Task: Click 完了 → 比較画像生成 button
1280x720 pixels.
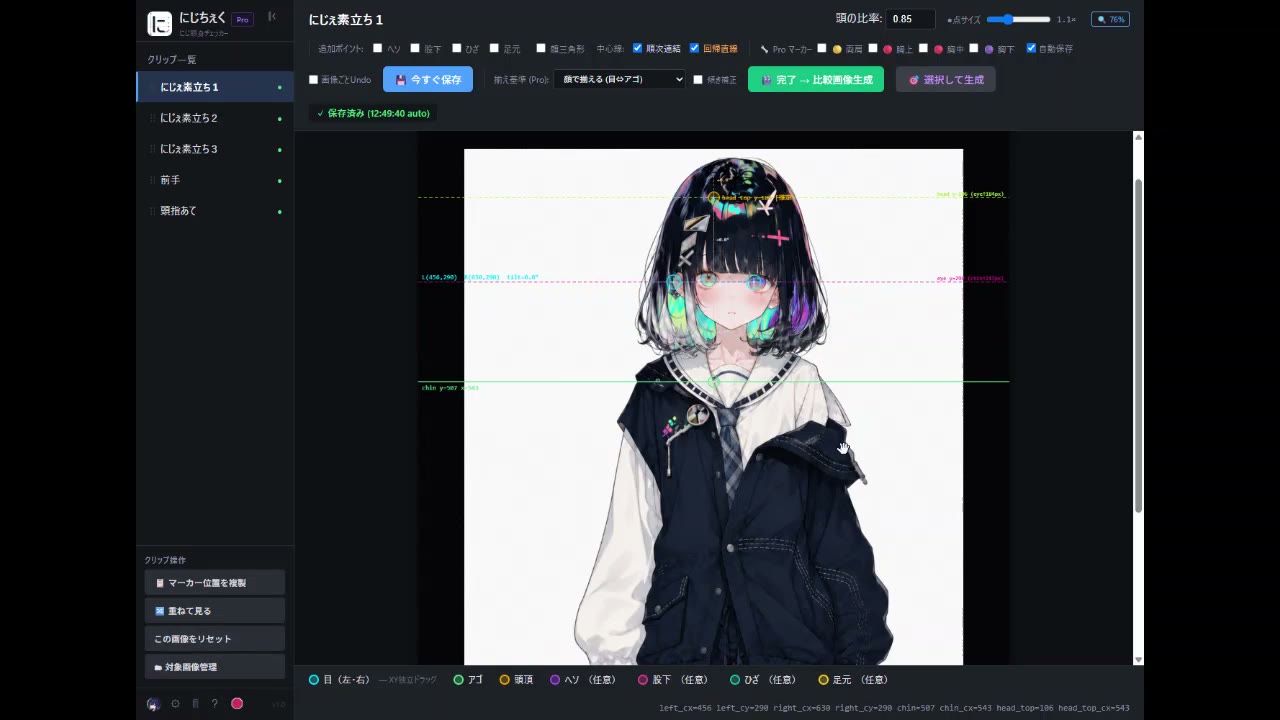Action: point(816,79)
